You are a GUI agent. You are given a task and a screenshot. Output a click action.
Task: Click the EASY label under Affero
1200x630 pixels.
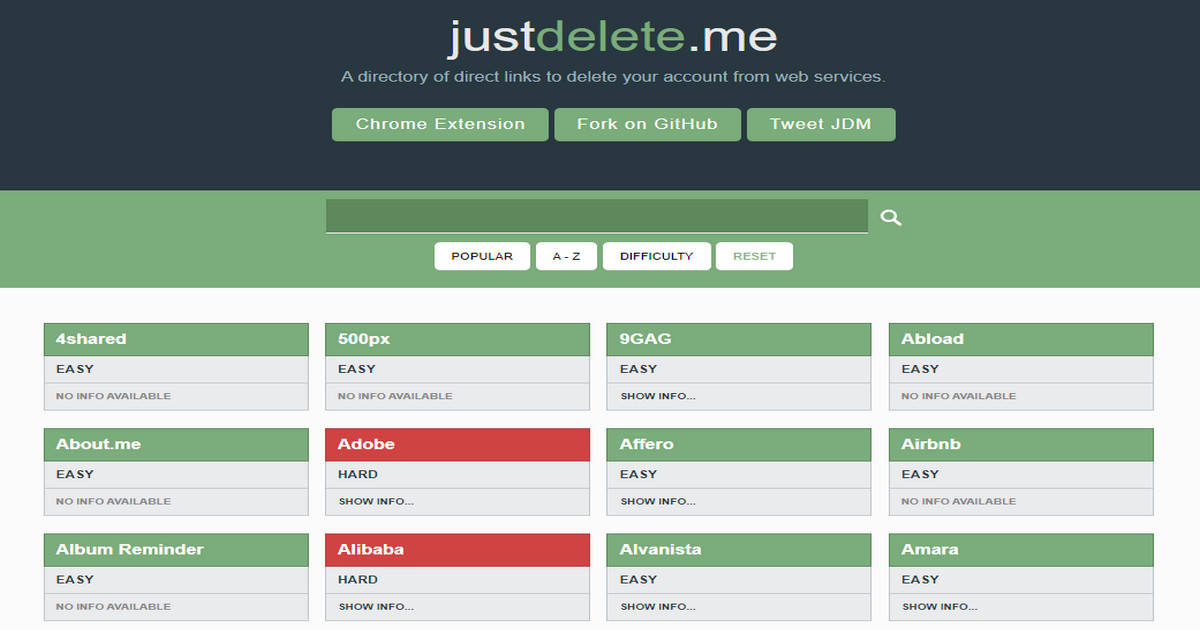coord(638,474)
